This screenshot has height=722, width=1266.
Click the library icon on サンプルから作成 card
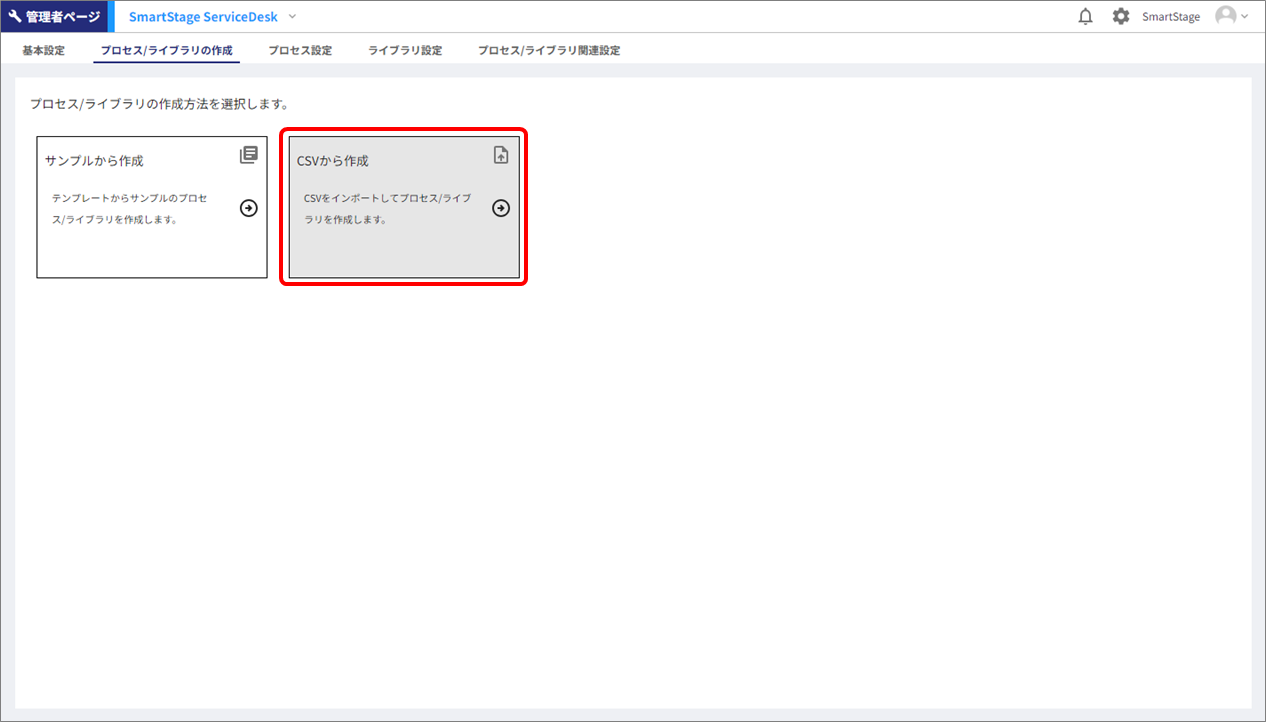(249, 155)
